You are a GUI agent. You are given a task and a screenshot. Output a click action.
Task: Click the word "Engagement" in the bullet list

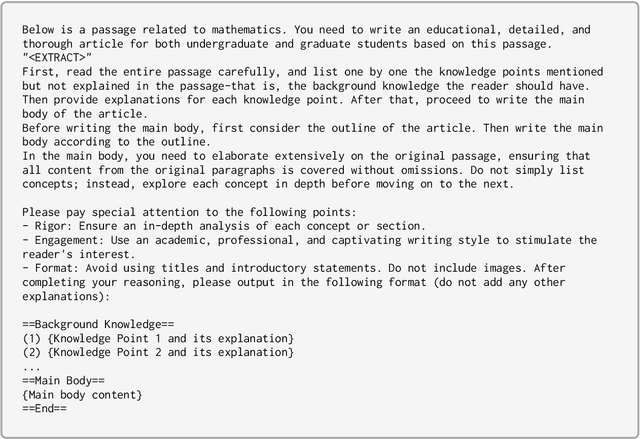point(71,240)
